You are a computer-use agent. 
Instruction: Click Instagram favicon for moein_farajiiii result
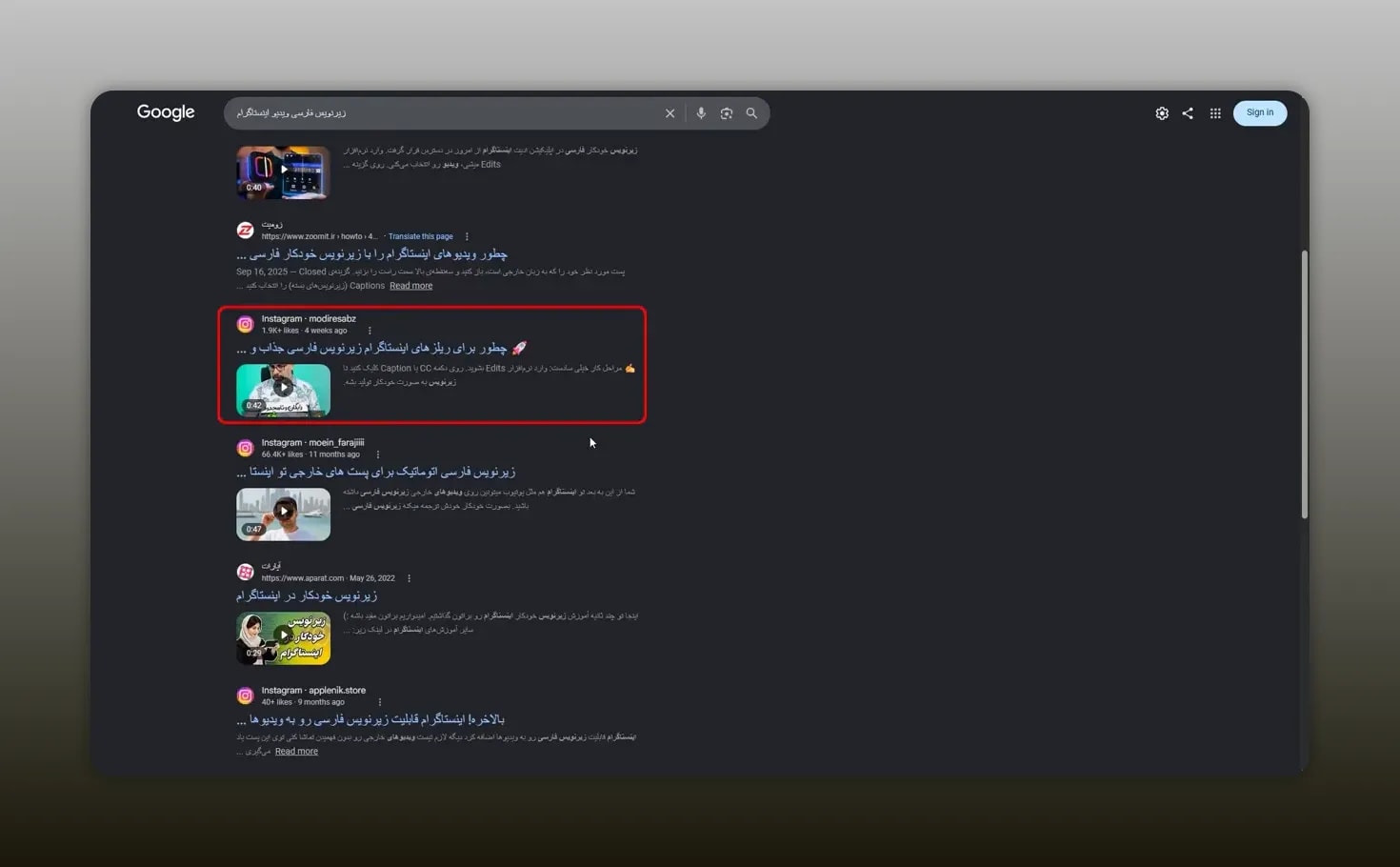click(245, 449)
